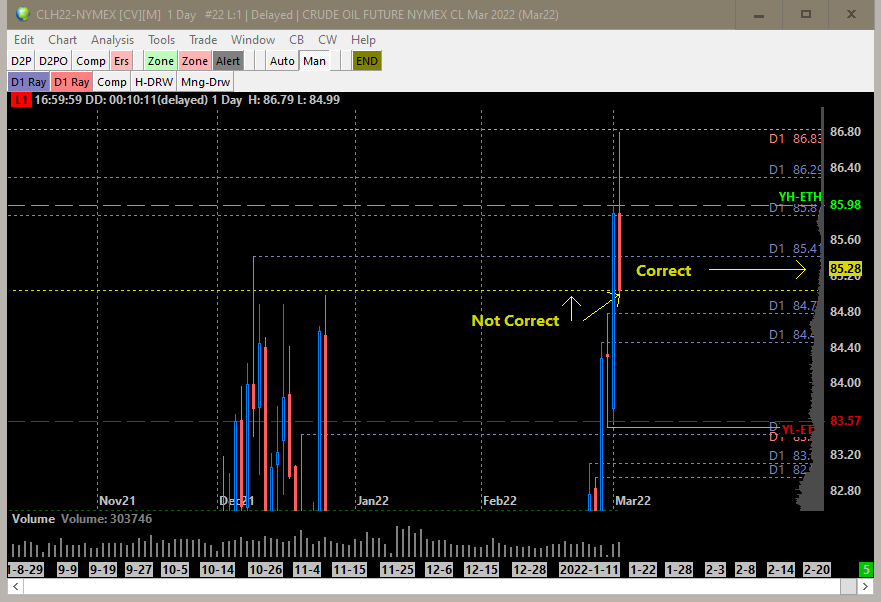Click the Comp button next to D2PO
The image size is (881, 602).
point(90,61)
